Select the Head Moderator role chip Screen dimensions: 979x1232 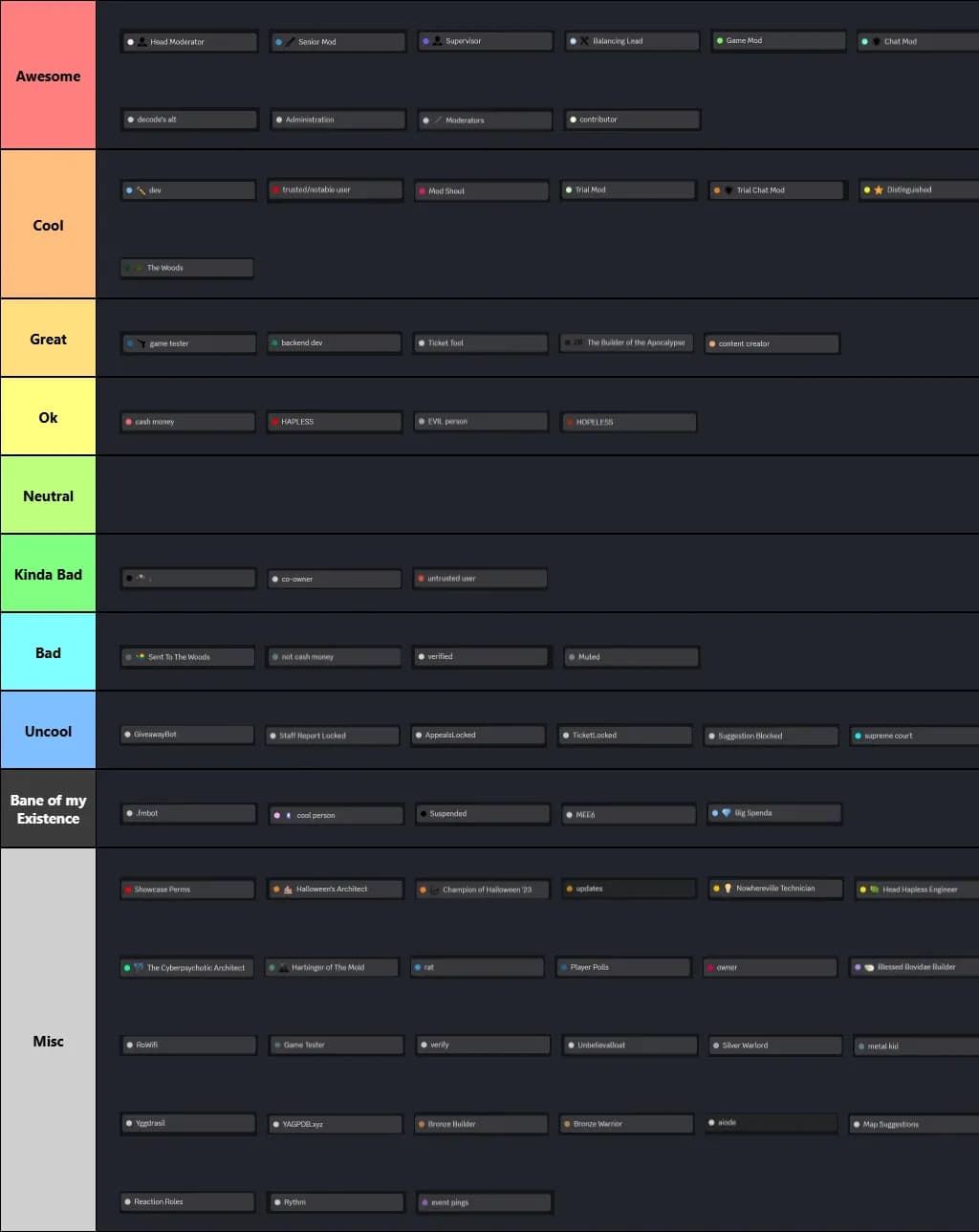[188, 41]
